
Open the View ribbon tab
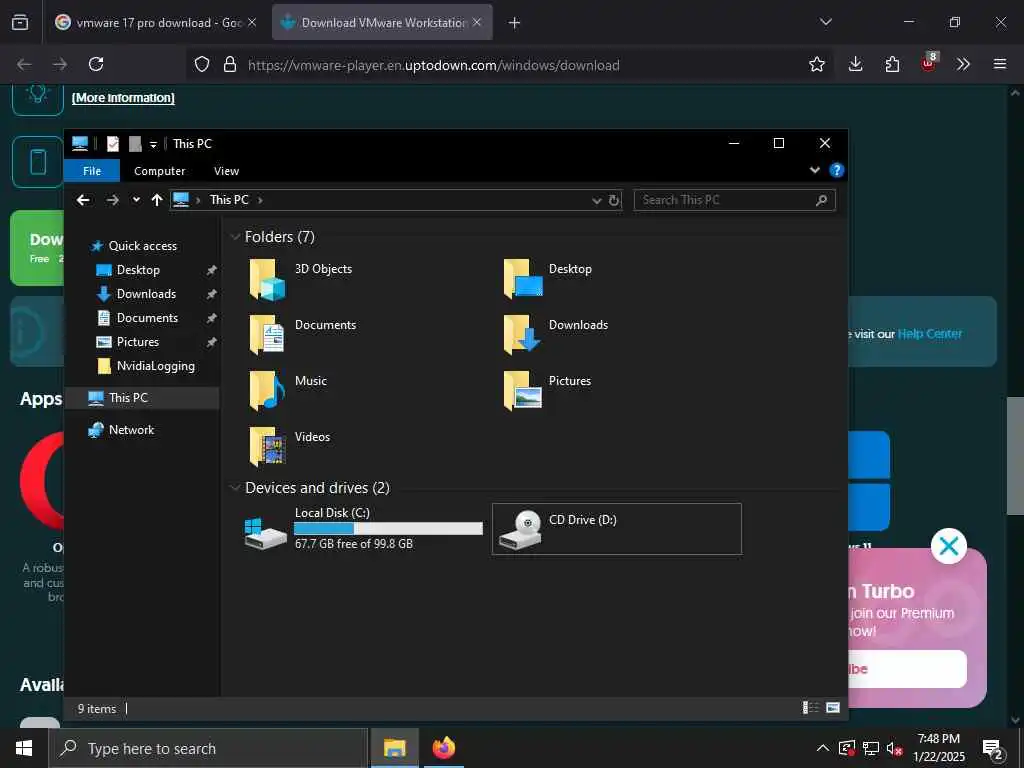point(227,170)
